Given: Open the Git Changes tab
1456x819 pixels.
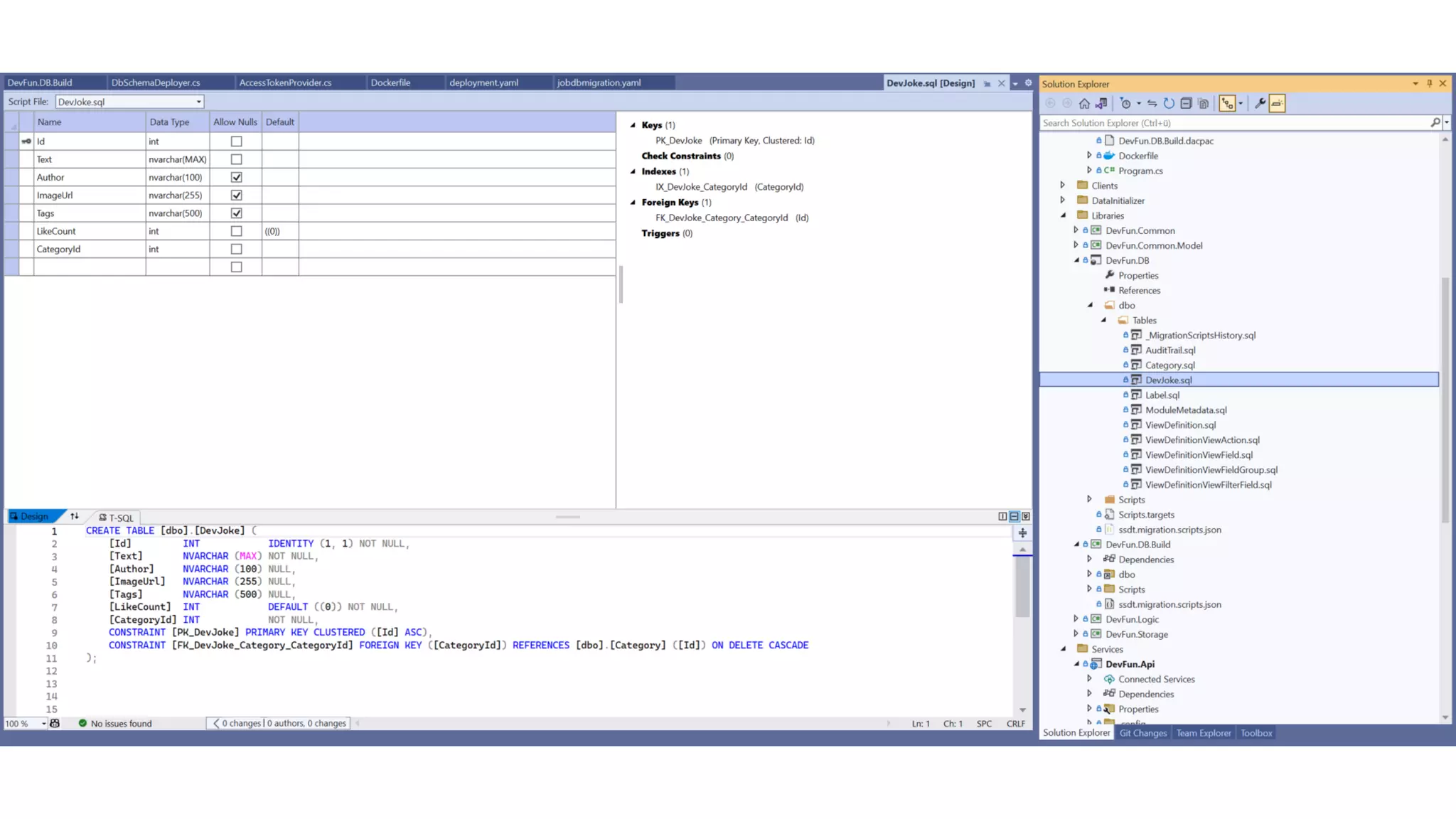Looking at the screenshot, I should point(1142,733).
